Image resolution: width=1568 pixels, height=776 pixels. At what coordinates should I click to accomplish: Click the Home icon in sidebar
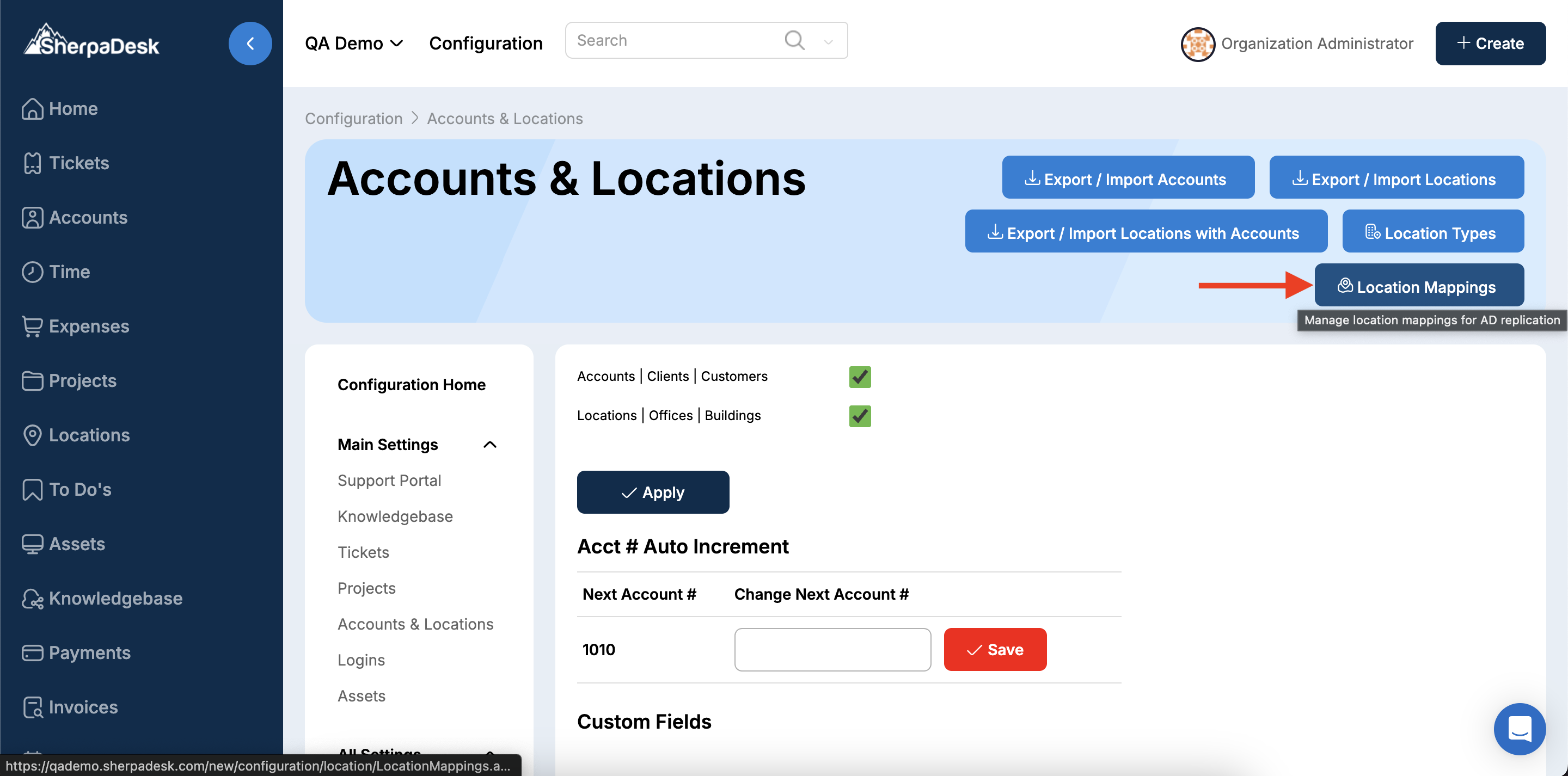point(32,109)
